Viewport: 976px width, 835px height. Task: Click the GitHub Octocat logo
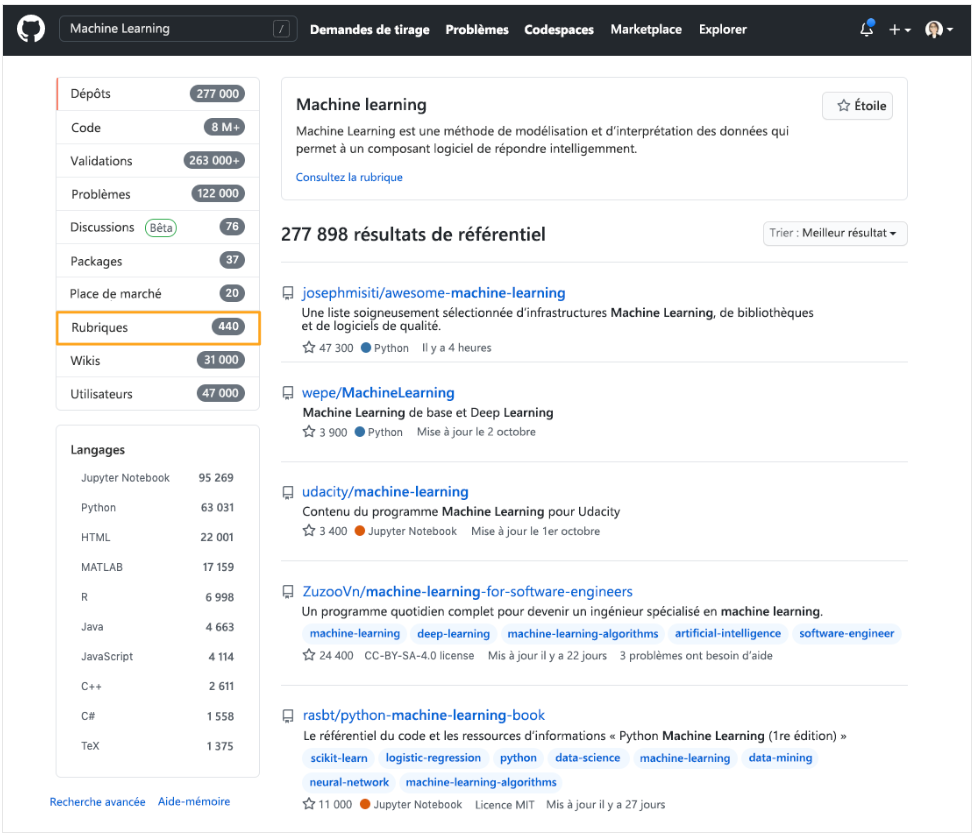point(31,29)
